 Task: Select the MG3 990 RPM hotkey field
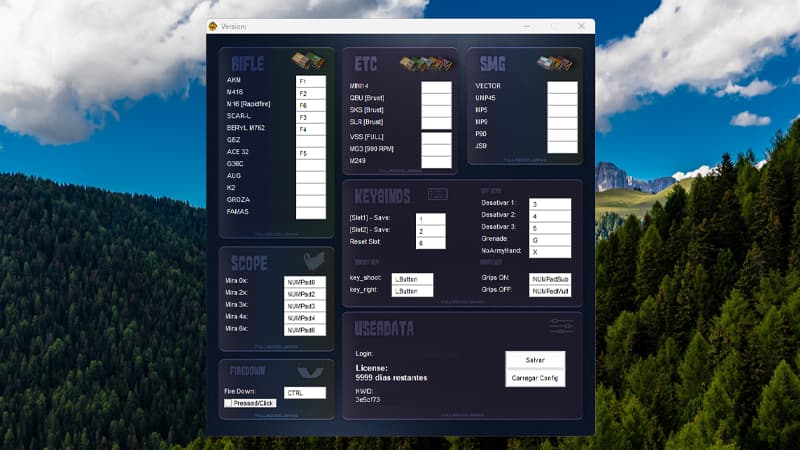click(x=436, y=151)
